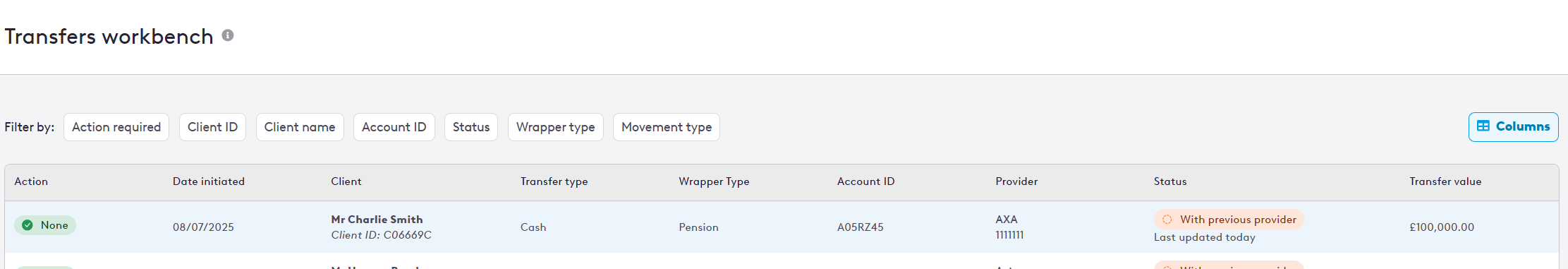This screenshot has width=1568, height=269.
Task: Click the Columns button
Action: tap(1514, 127)
